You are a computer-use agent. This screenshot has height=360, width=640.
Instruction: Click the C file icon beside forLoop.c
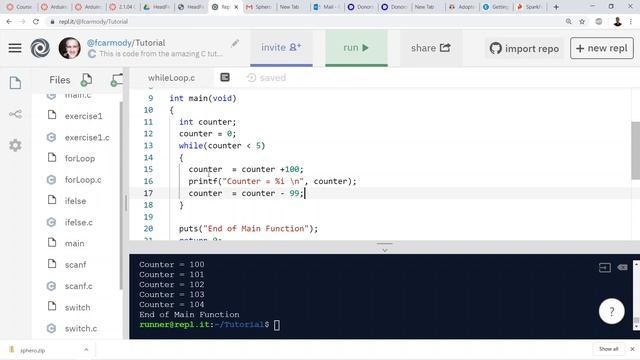tap(51, 180)
